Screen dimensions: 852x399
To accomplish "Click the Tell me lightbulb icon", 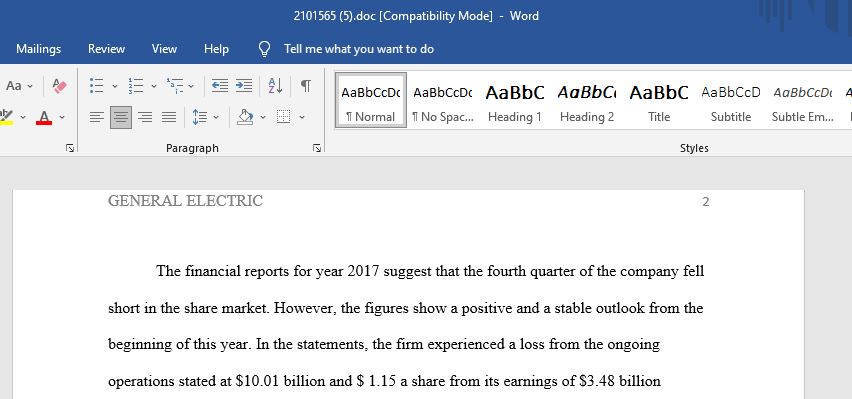I will click(264, 49).
